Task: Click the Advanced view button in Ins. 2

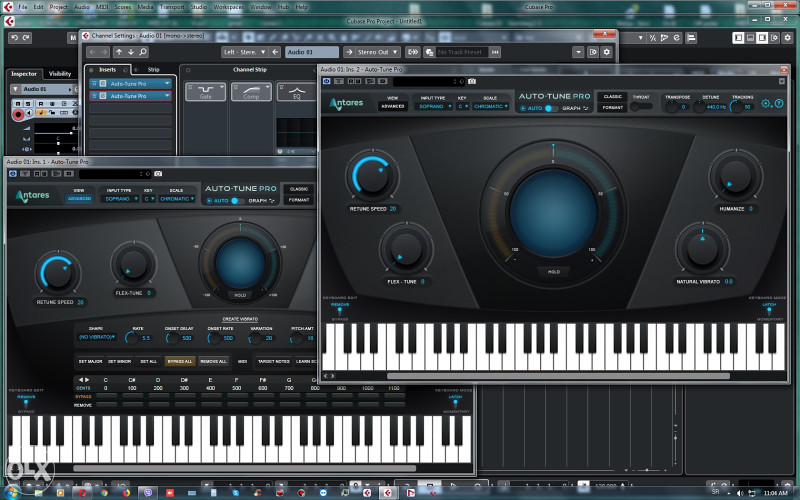Action: click(392, 106)
